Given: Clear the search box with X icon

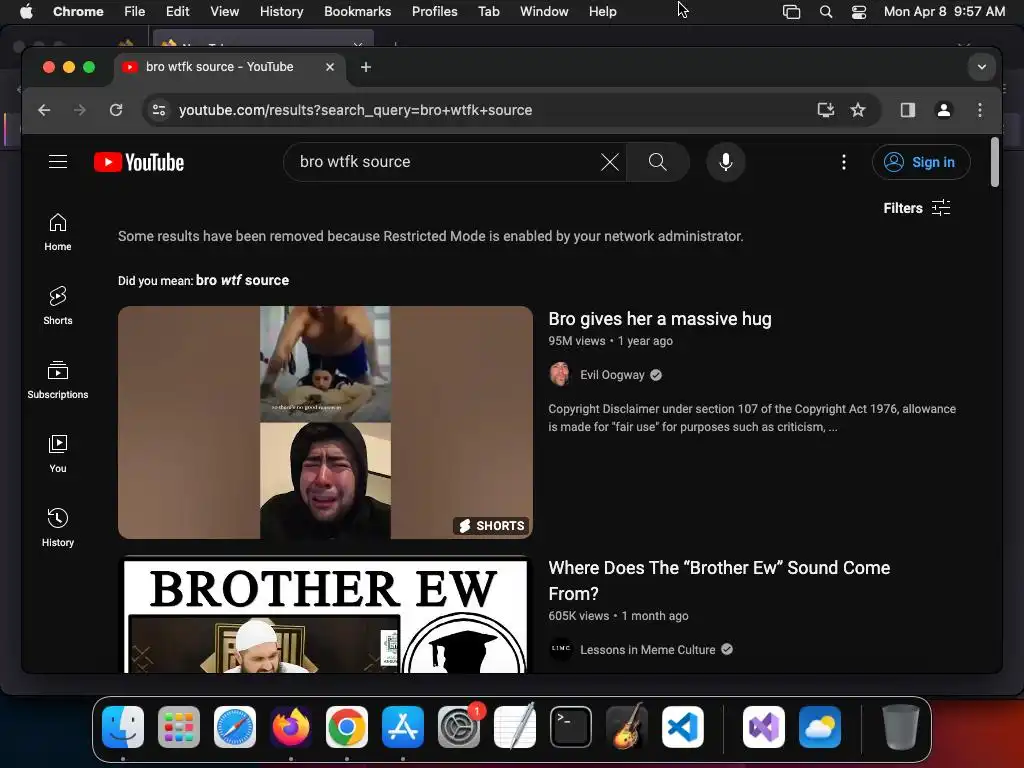Looking at the screenshot, I should click(x=609, y=162).
